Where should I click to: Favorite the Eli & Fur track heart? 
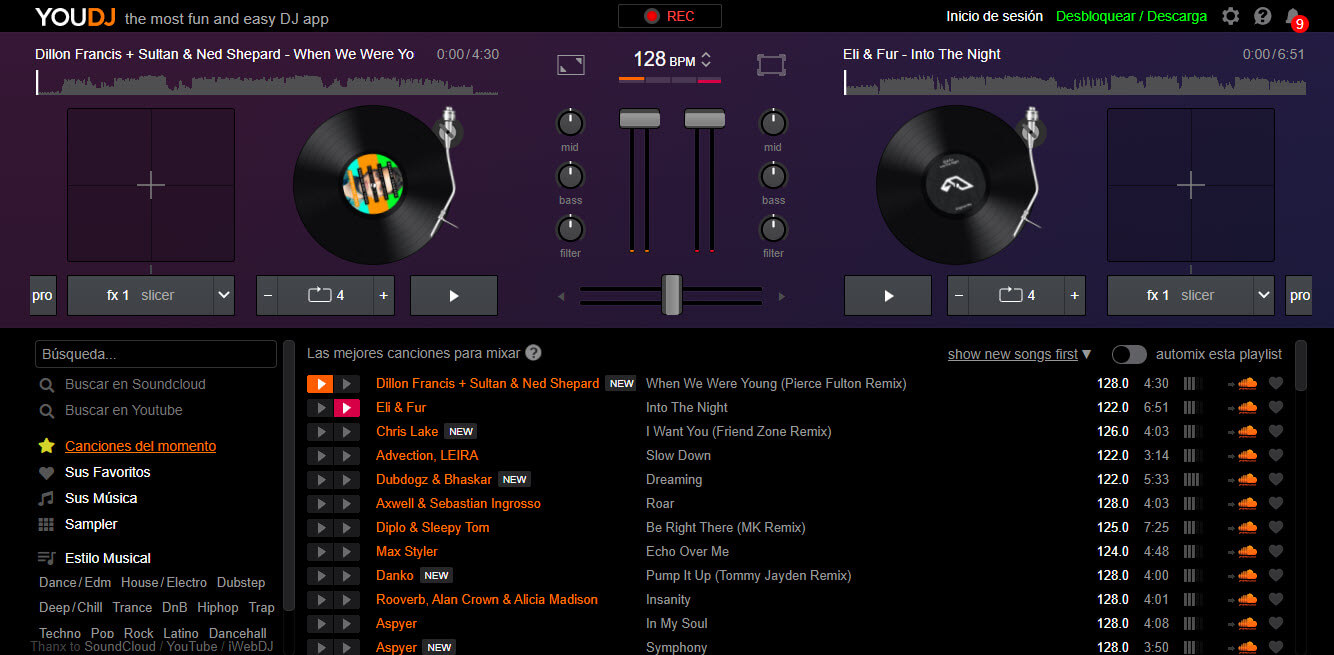coord(1275,407)
